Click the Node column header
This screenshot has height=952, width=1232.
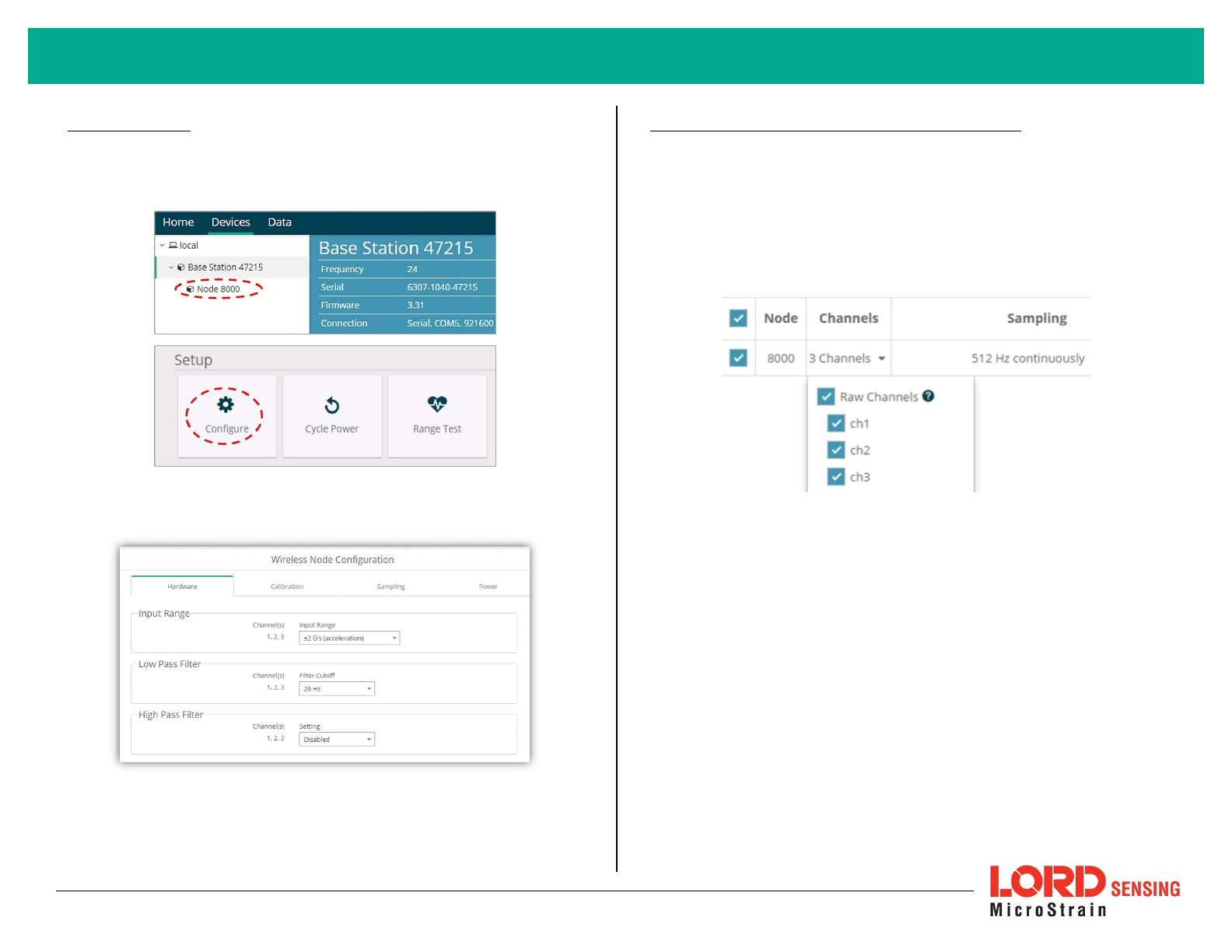coord(781,318)
